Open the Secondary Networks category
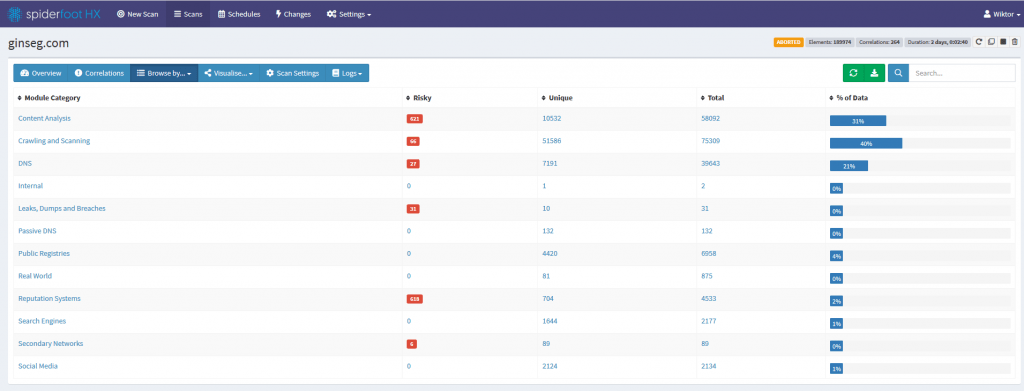Screen dimensions: 1024x391 [51, 343]
